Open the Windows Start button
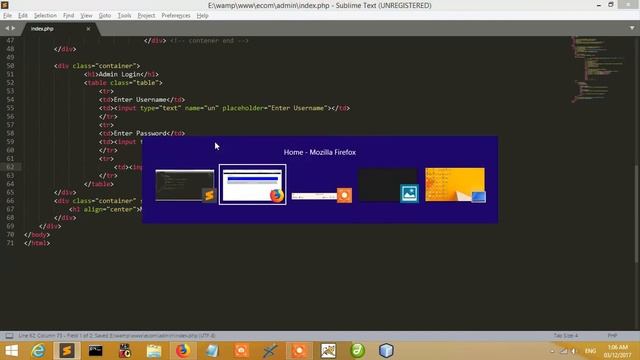640x360 pixels. (x=11, y=351)
